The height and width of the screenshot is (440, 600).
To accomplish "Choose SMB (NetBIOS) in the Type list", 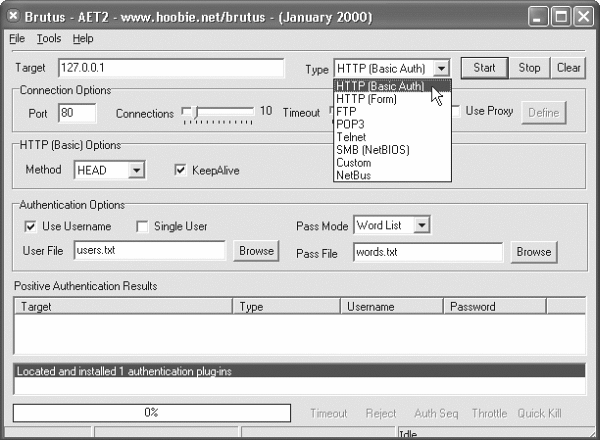I will point(372,150).
